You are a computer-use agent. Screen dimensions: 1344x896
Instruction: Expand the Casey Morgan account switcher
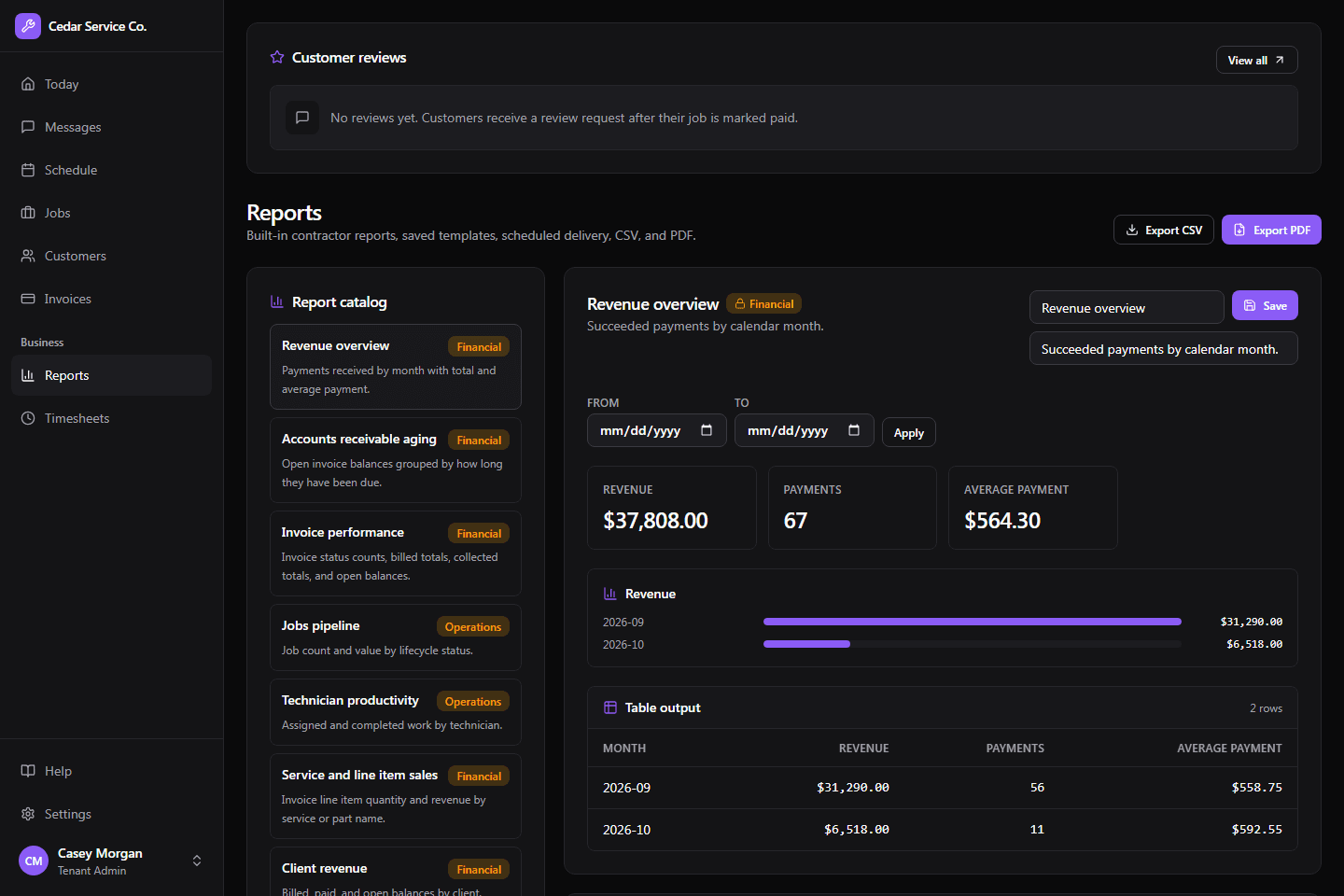point(197,861)
